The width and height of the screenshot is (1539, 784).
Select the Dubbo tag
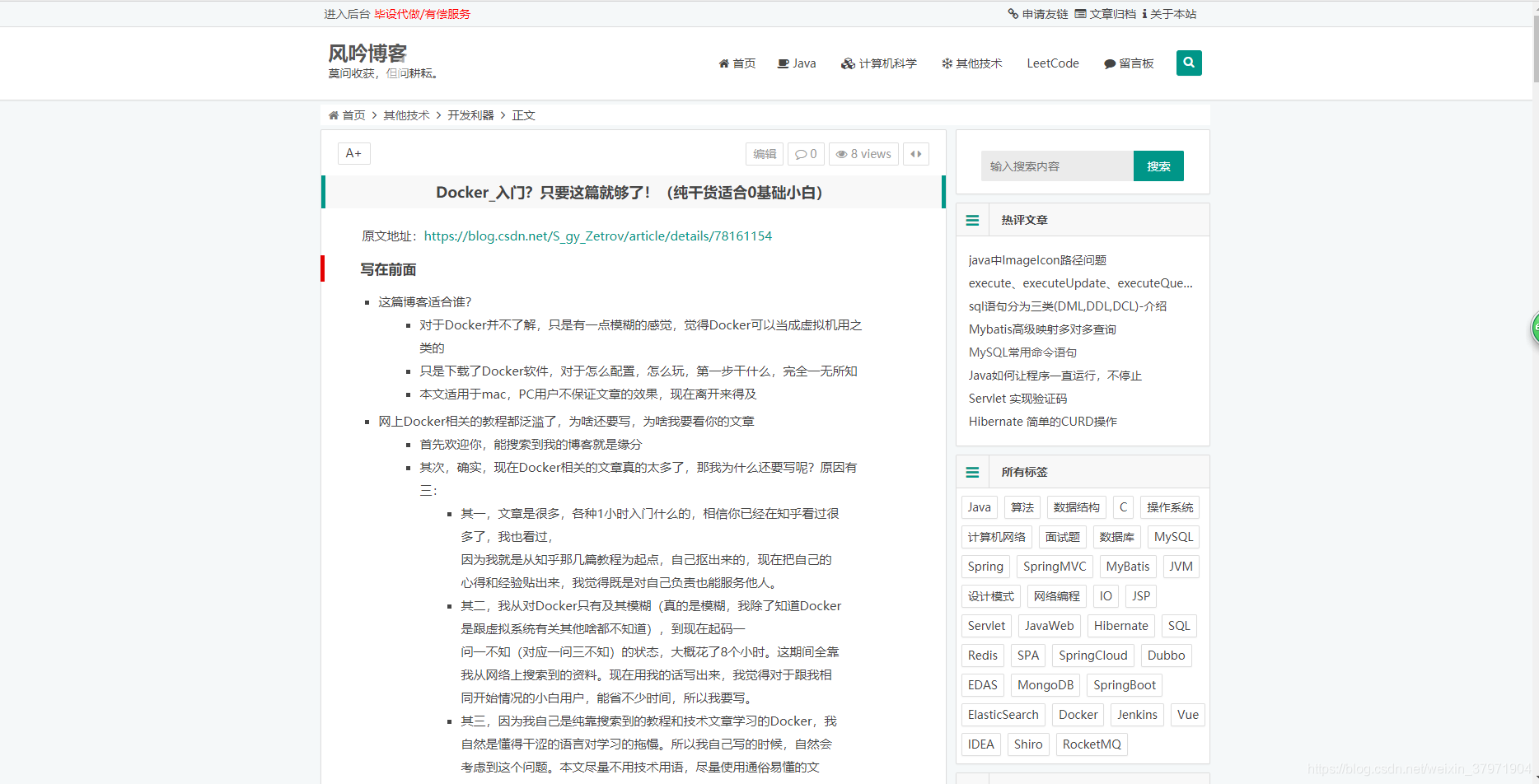click(1167, 656)
